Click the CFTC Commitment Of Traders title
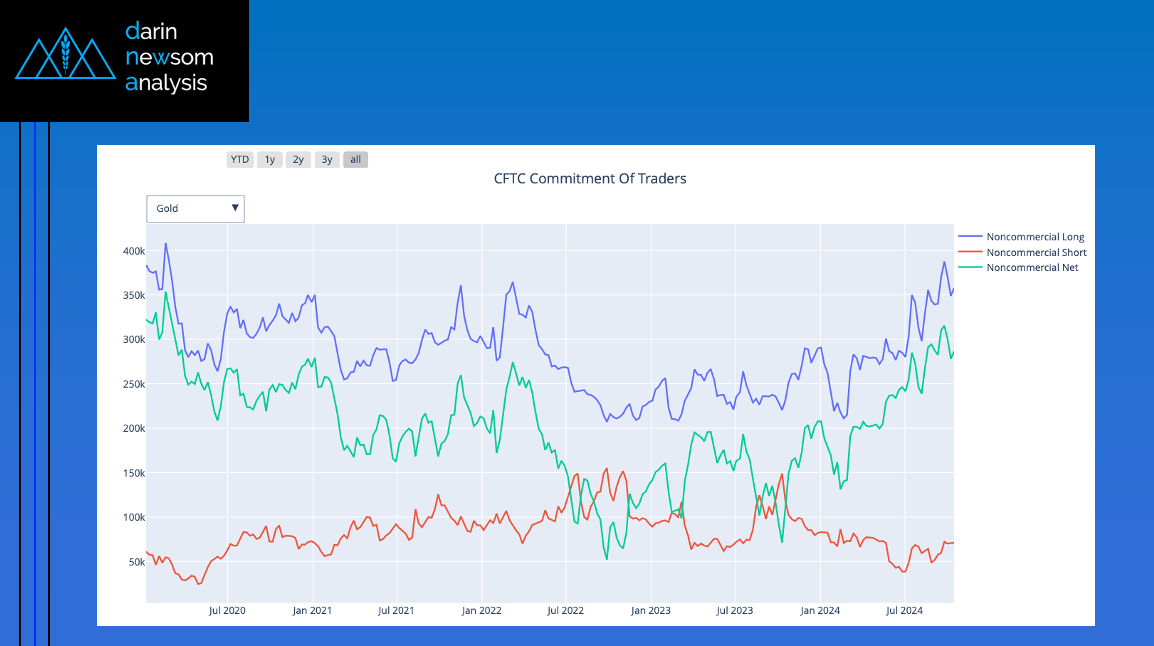Image resolution: width=1154 pixels, height=646 pixels. 590,179
